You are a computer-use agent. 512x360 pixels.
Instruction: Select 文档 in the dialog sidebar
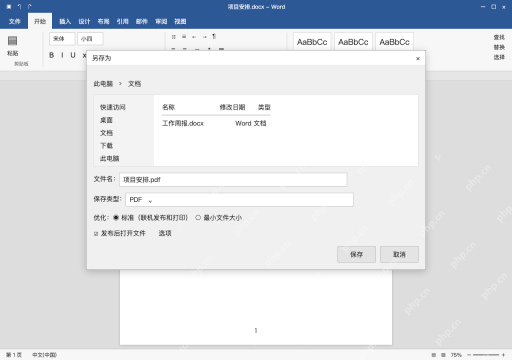click(106, 133)
